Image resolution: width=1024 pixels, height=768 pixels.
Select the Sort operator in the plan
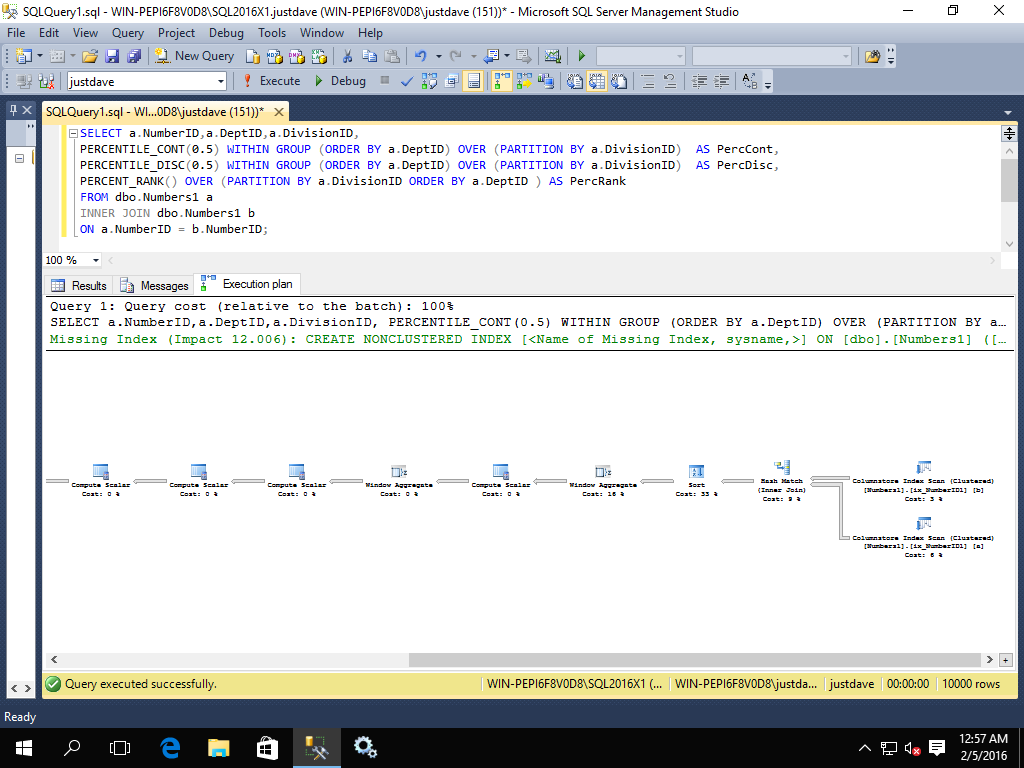(x=697, y=471)
